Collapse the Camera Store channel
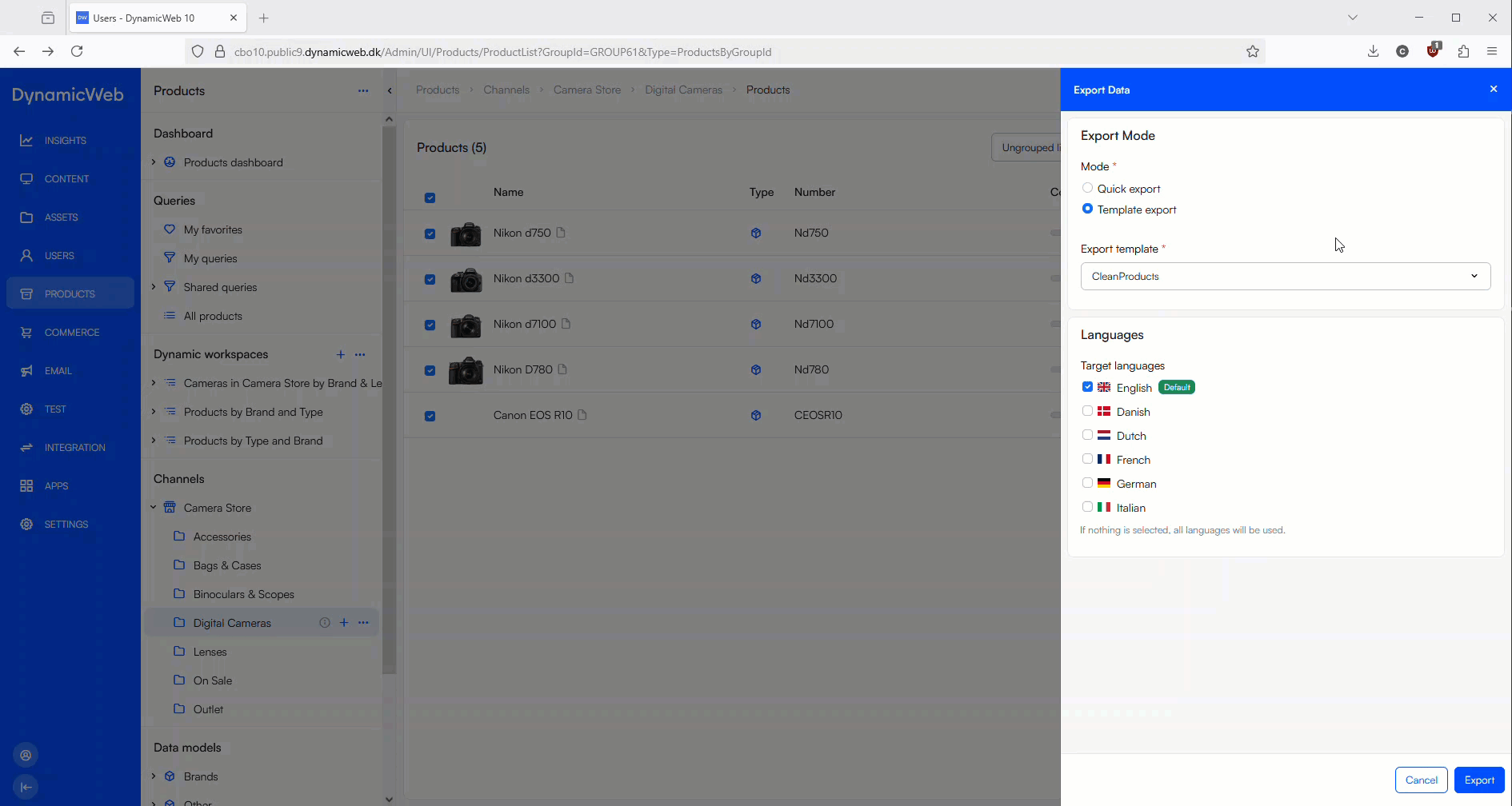1512x806 pixels. (154, 508)
